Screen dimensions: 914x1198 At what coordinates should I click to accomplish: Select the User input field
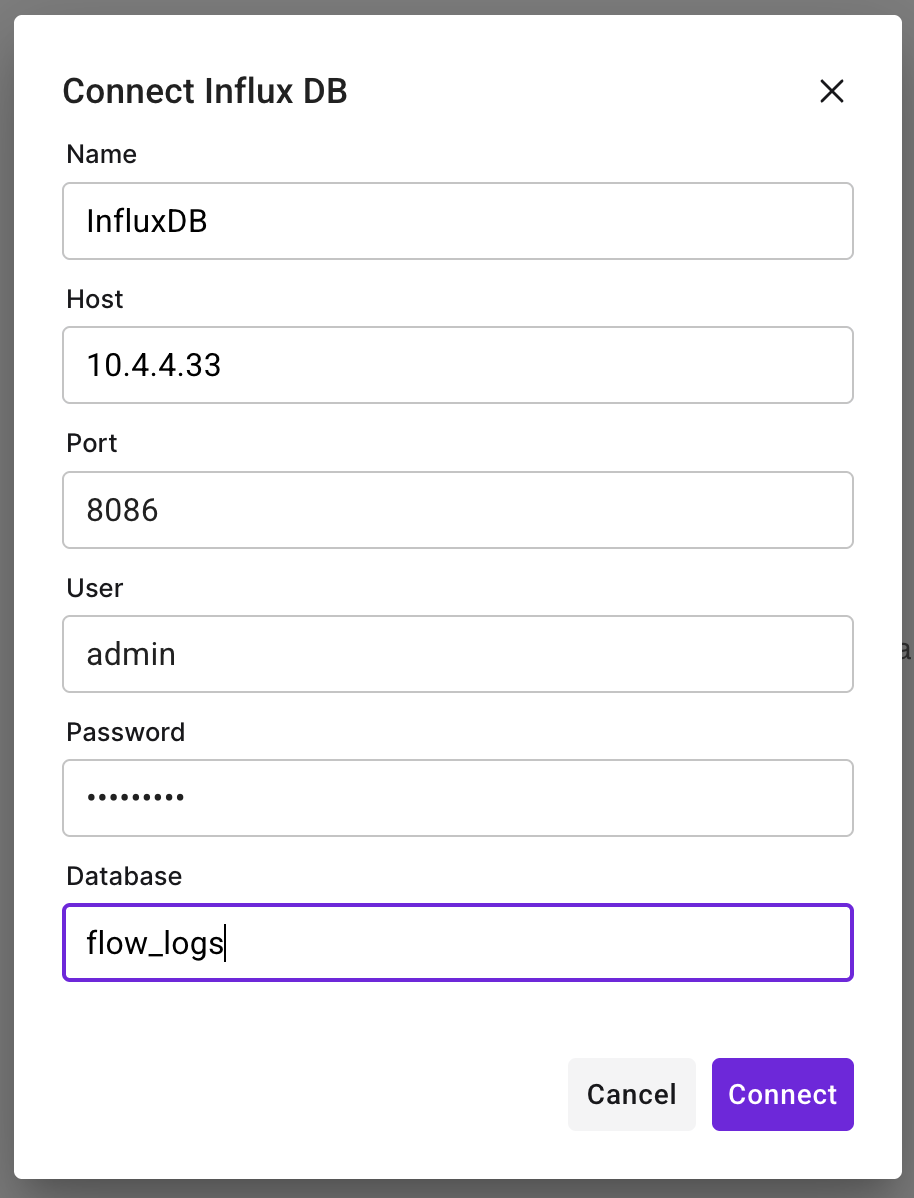point(457,654)
